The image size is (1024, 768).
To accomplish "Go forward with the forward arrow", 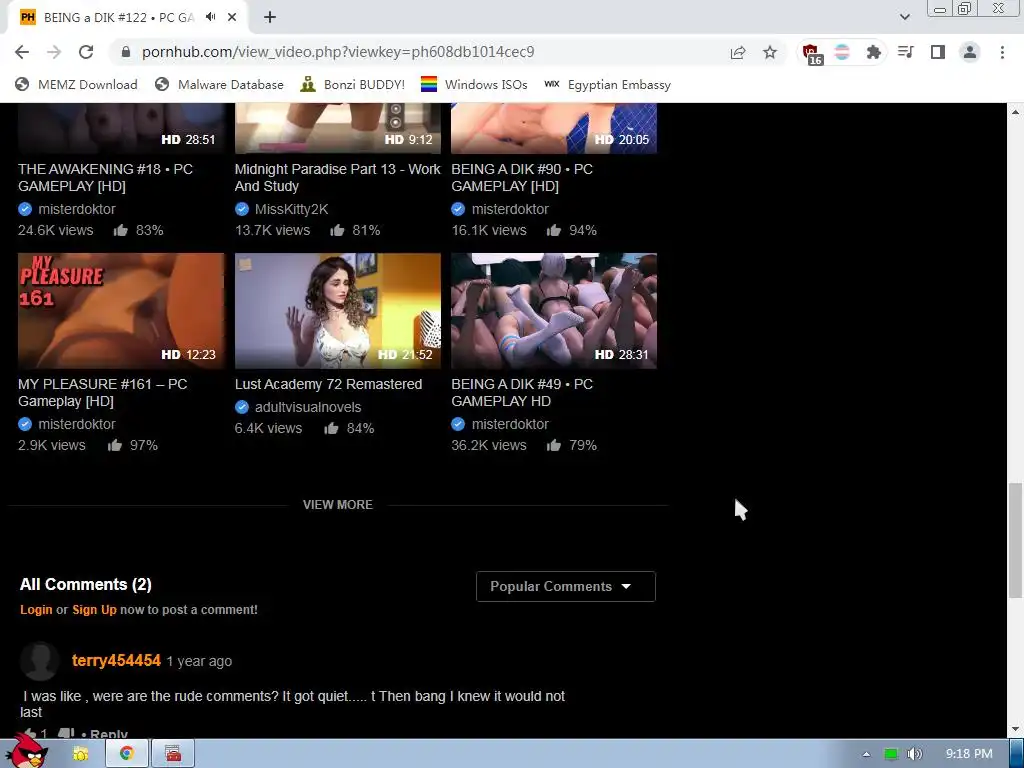I will 54,52.
